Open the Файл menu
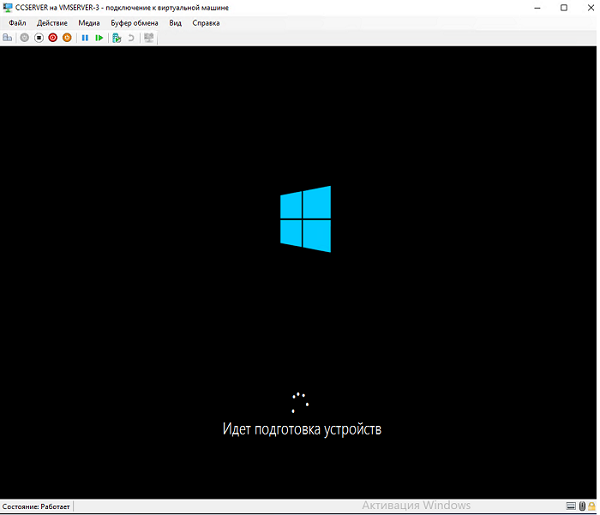This screenshot has width=600, height=515. click(17, 23)
